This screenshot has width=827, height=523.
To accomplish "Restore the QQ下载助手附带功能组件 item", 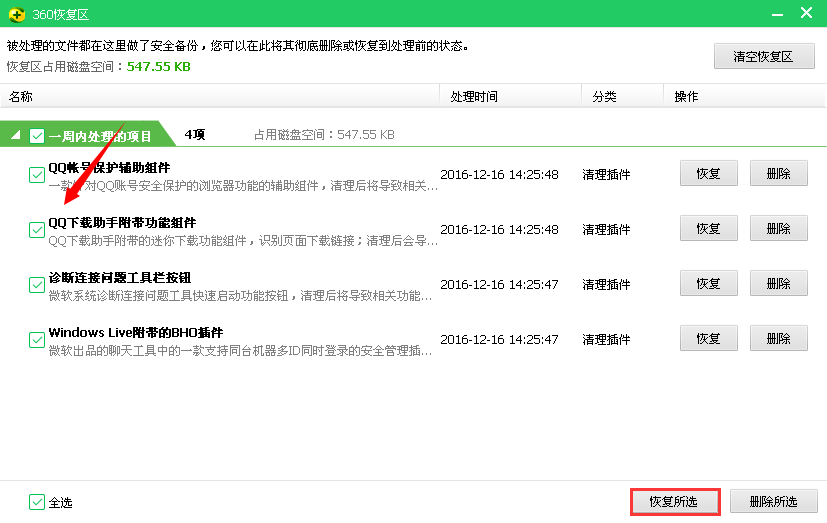I will coord(708,228).
